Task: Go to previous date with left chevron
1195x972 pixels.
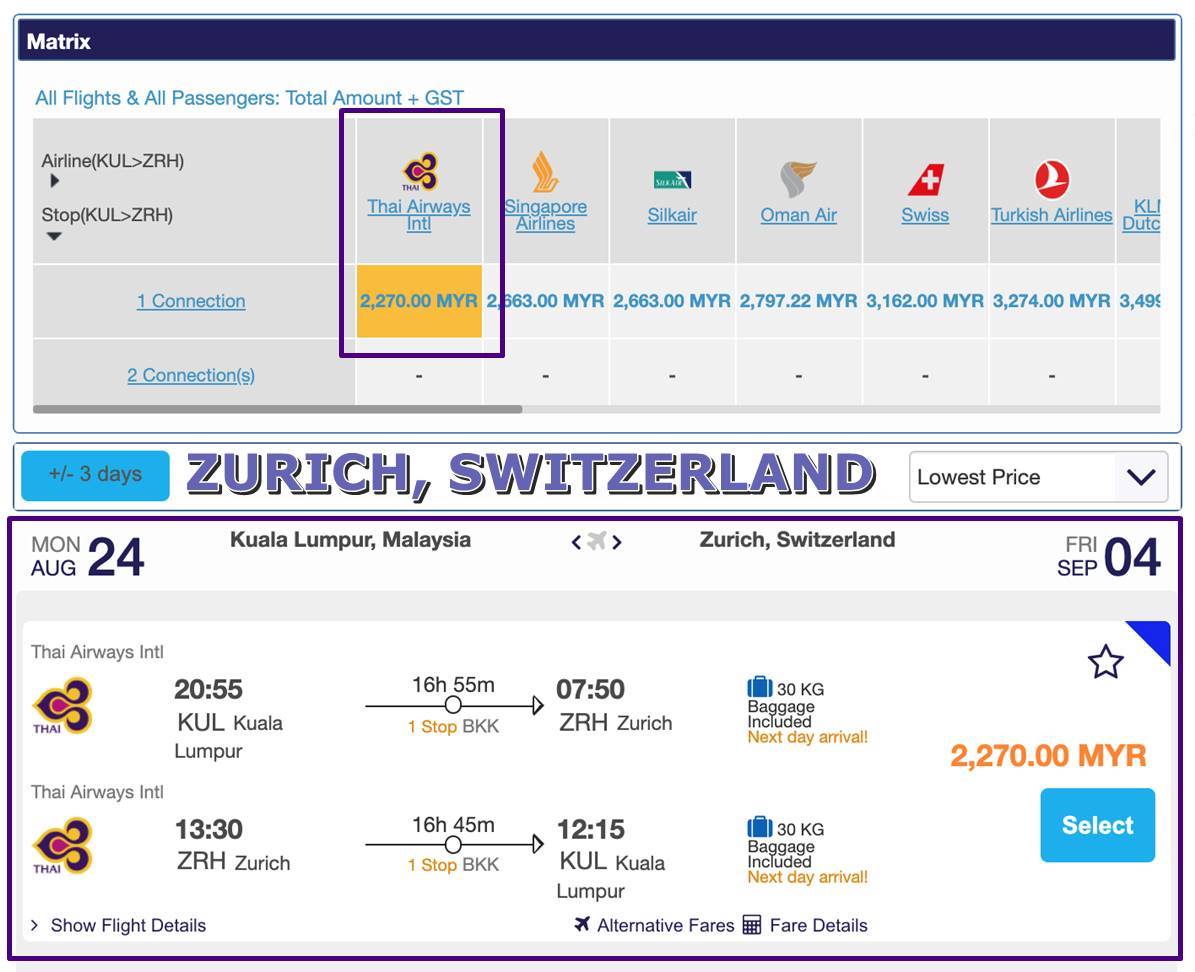Action: pyautogui.click(x=576, y=542)
